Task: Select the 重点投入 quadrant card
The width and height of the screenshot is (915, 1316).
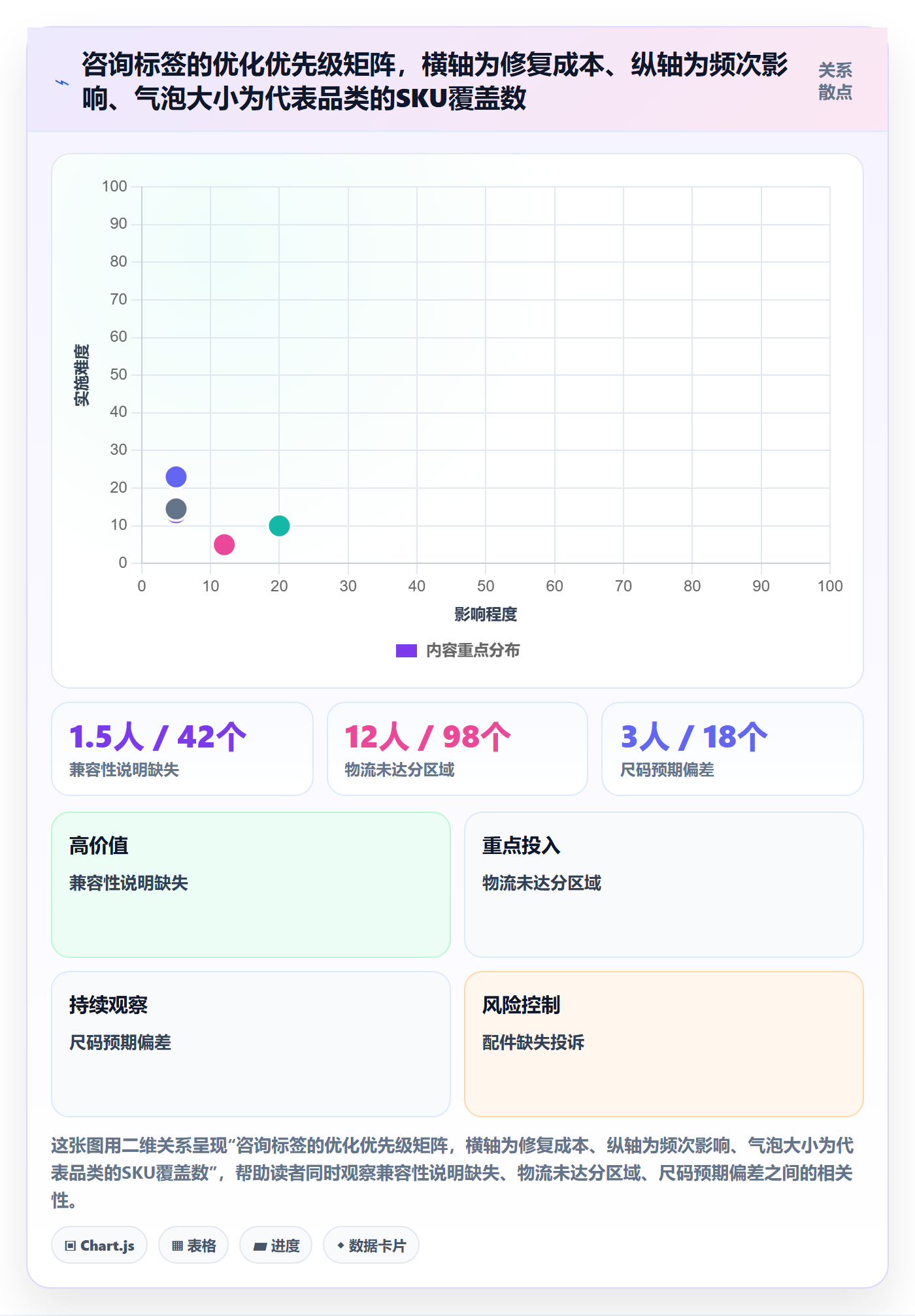Action: [664, 885]
